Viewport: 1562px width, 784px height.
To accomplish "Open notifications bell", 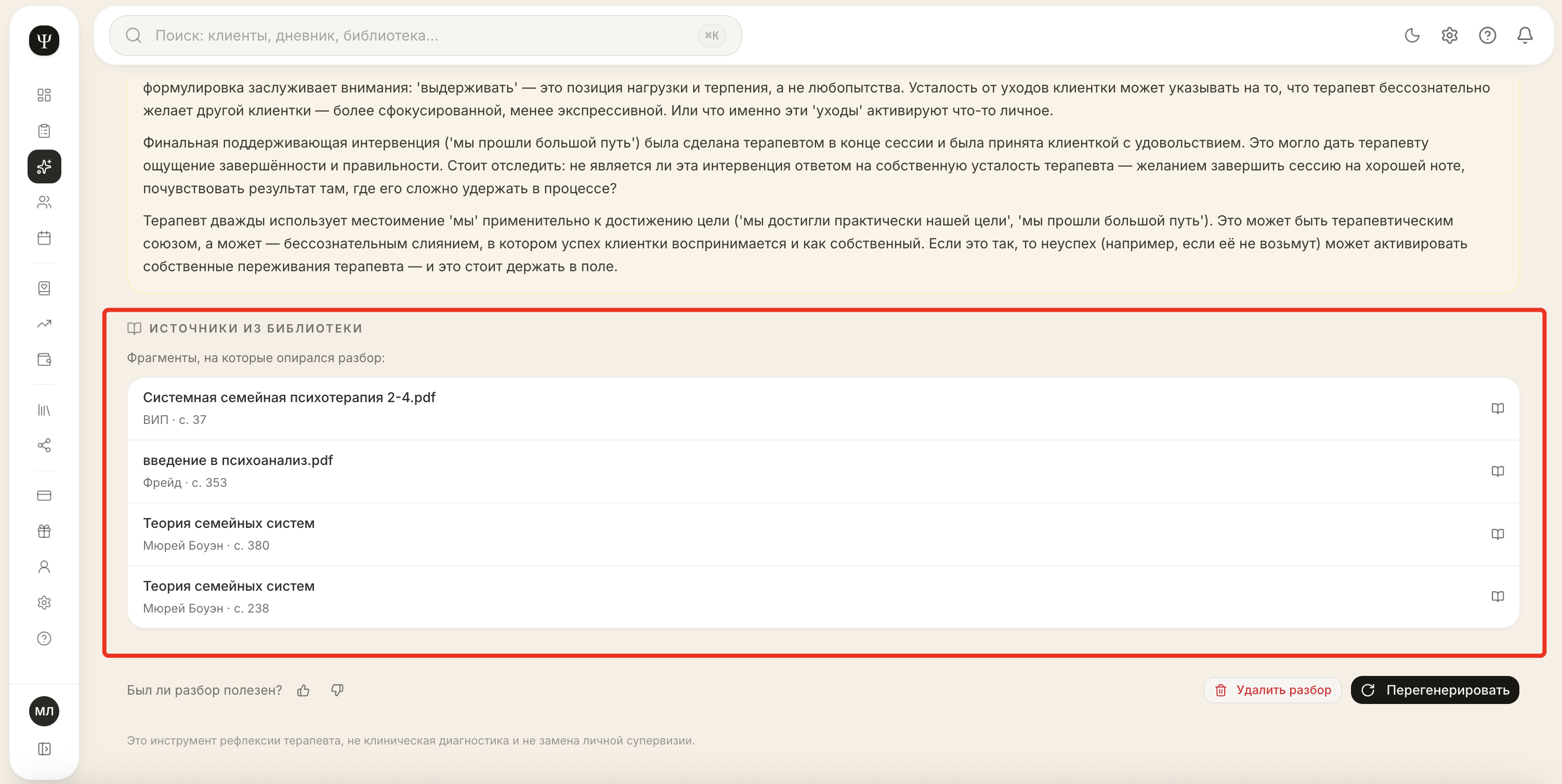I will (x=1525, y=36).
